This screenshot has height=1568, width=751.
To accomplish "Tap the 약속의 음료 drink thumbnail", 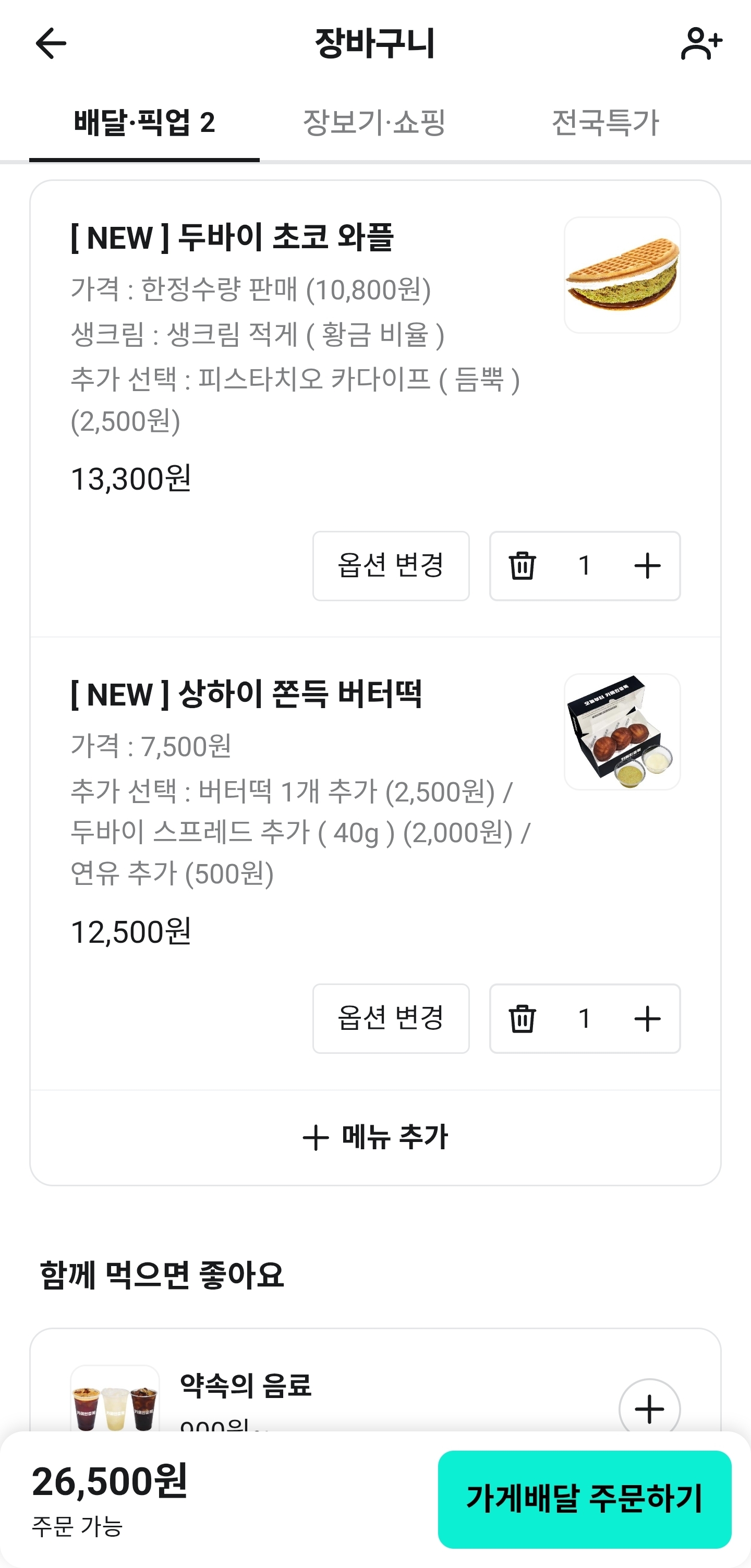I will 115,1400.
